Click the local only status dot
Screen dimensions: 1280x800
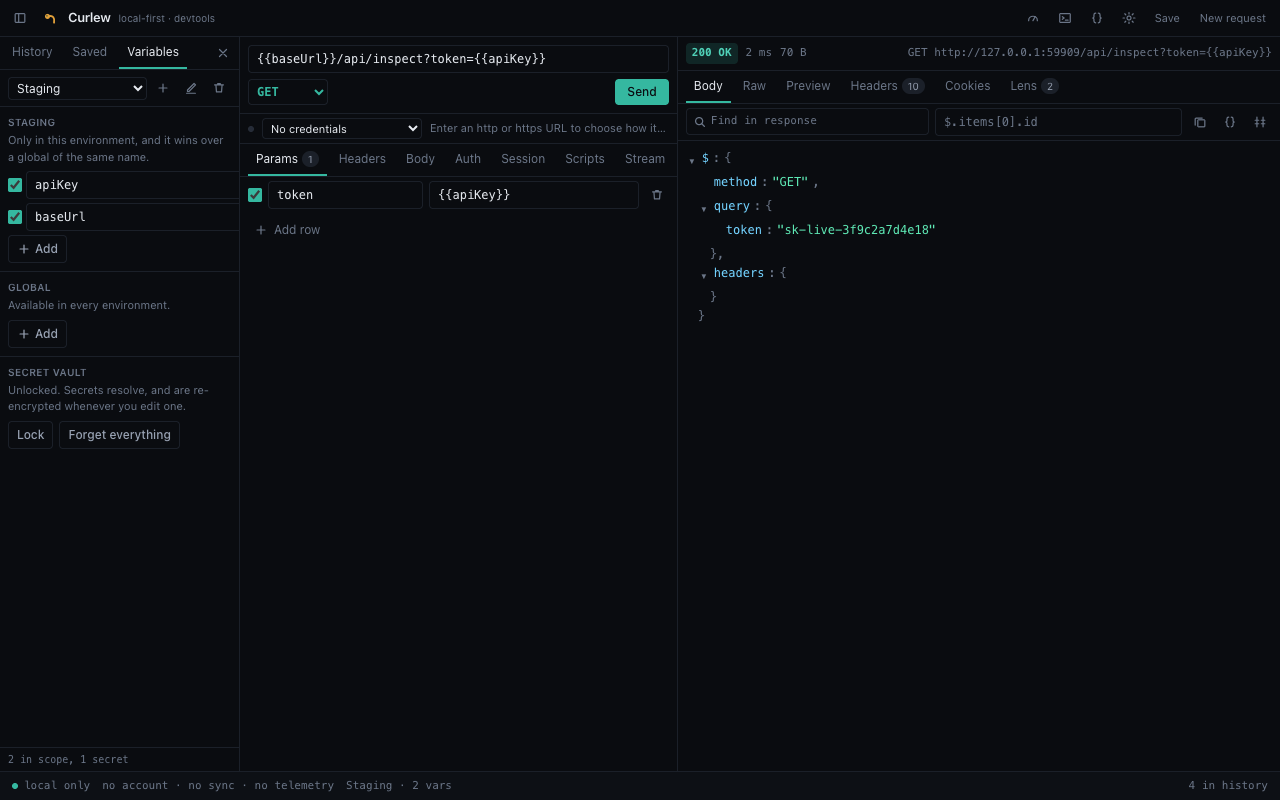coord(15,786)
